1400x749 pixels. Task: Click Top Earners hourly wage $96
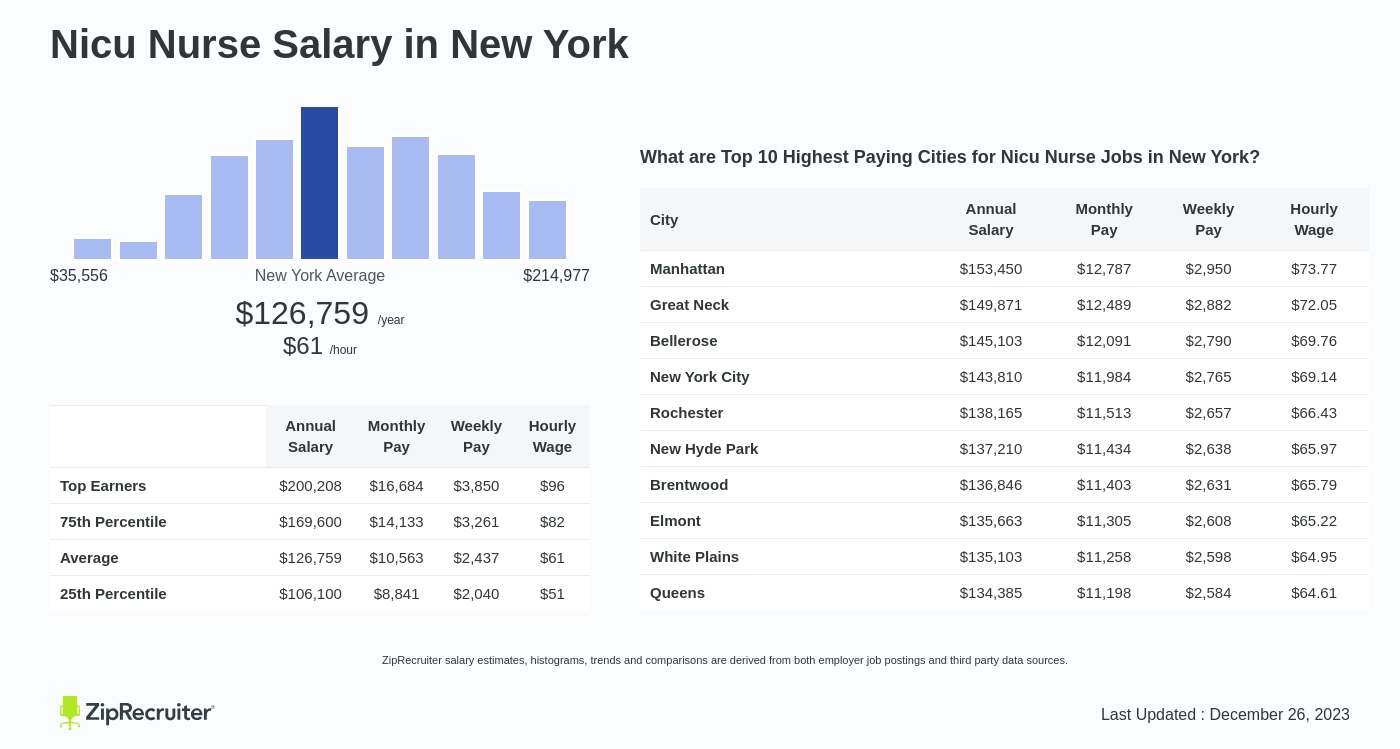pyautogui.click(x=552, y=485)
